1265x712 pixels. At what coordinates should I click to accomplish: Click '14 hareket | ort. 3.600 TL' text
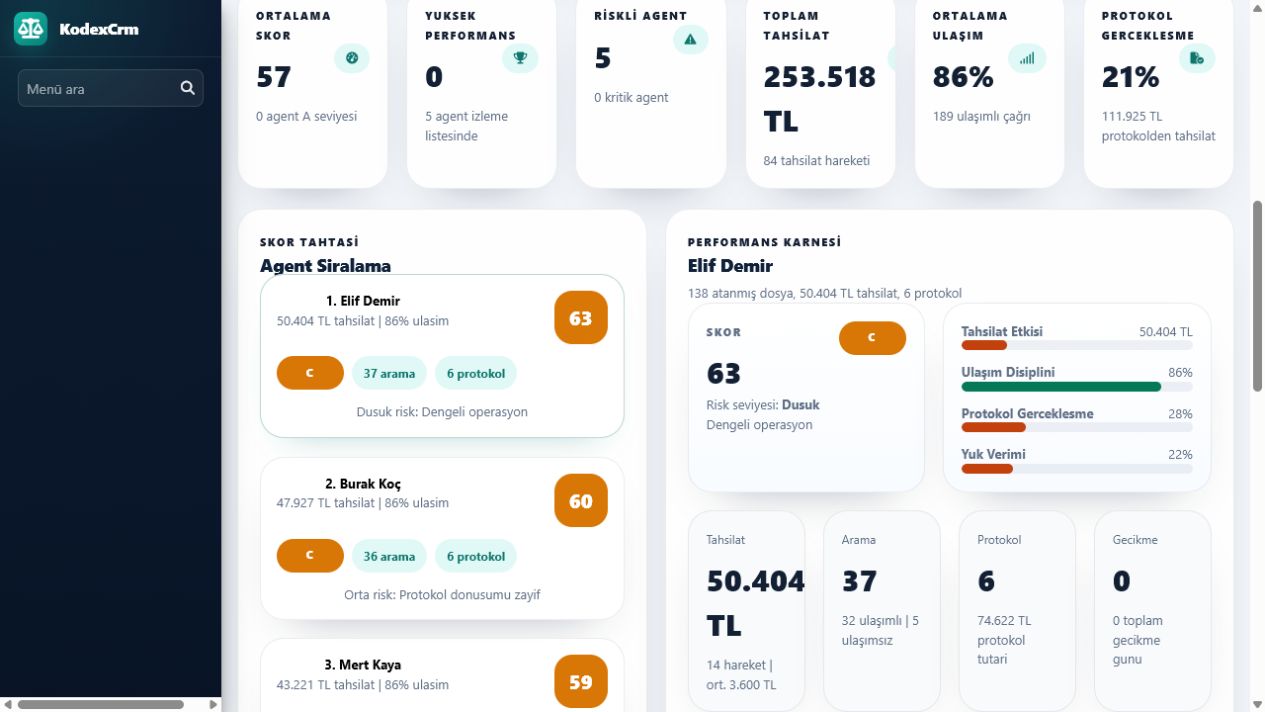click(x=741, y=675)
